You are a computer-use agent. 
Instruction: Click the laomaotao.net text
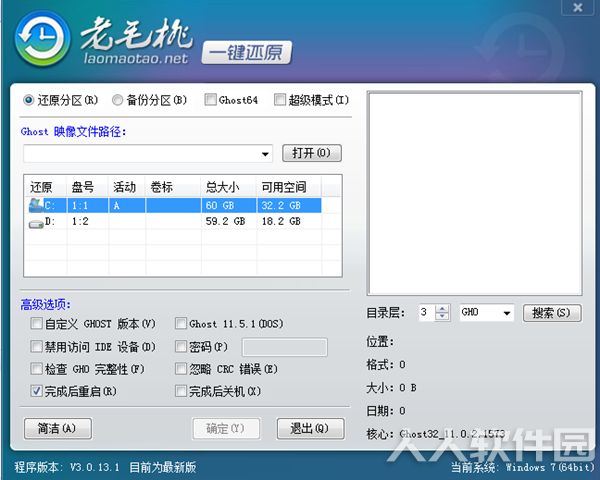click(x=135, y=58)
